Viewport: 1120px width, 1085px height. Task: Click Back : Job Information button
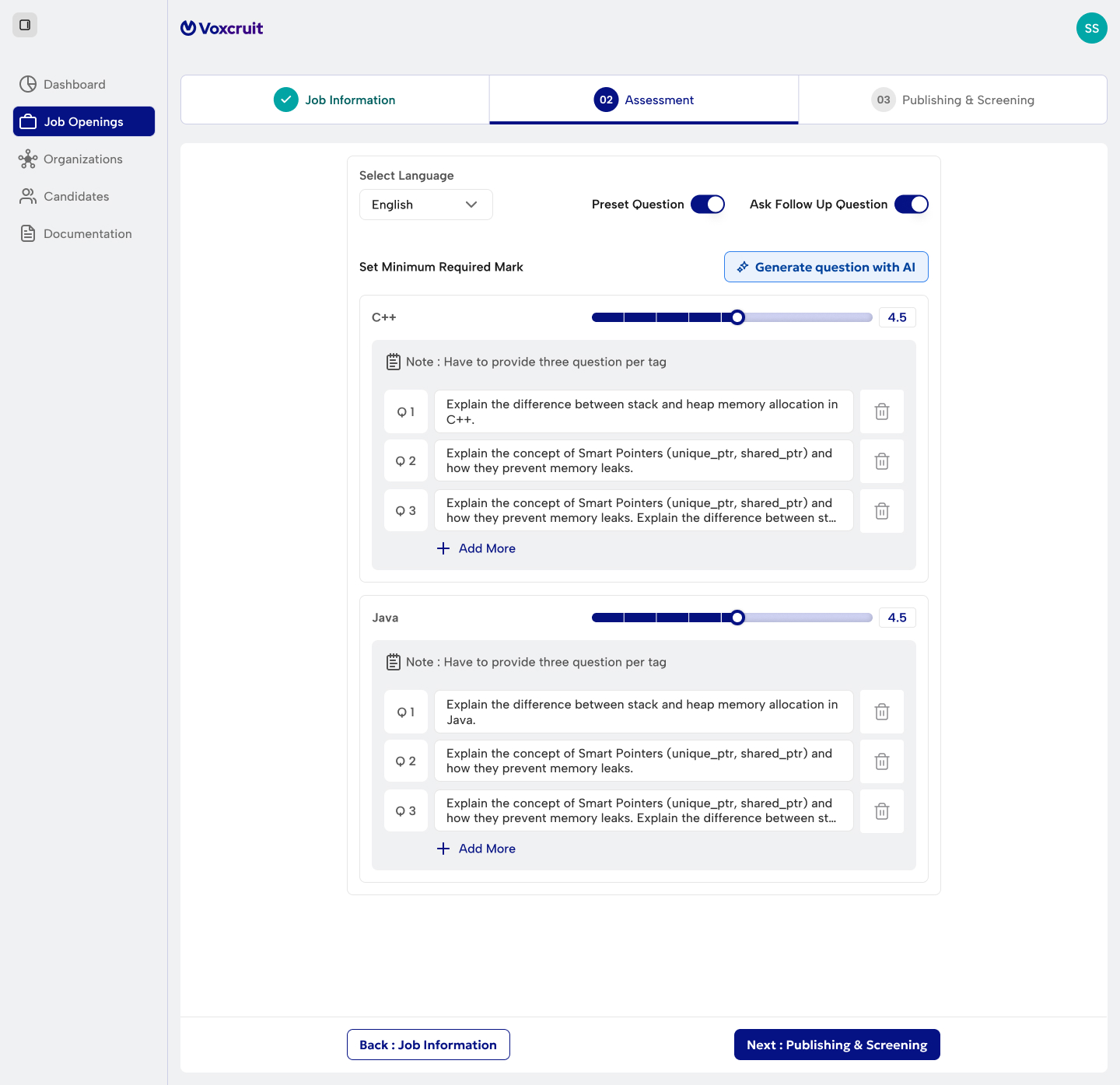click(429, 1045)
